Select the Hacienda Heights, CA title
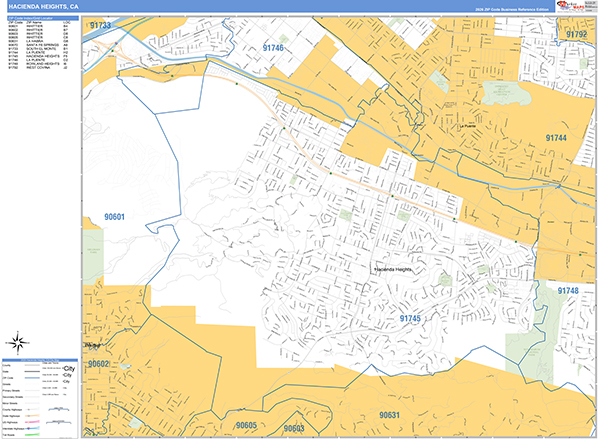Viewport: 600px width, 439px height. pos(42,6)
